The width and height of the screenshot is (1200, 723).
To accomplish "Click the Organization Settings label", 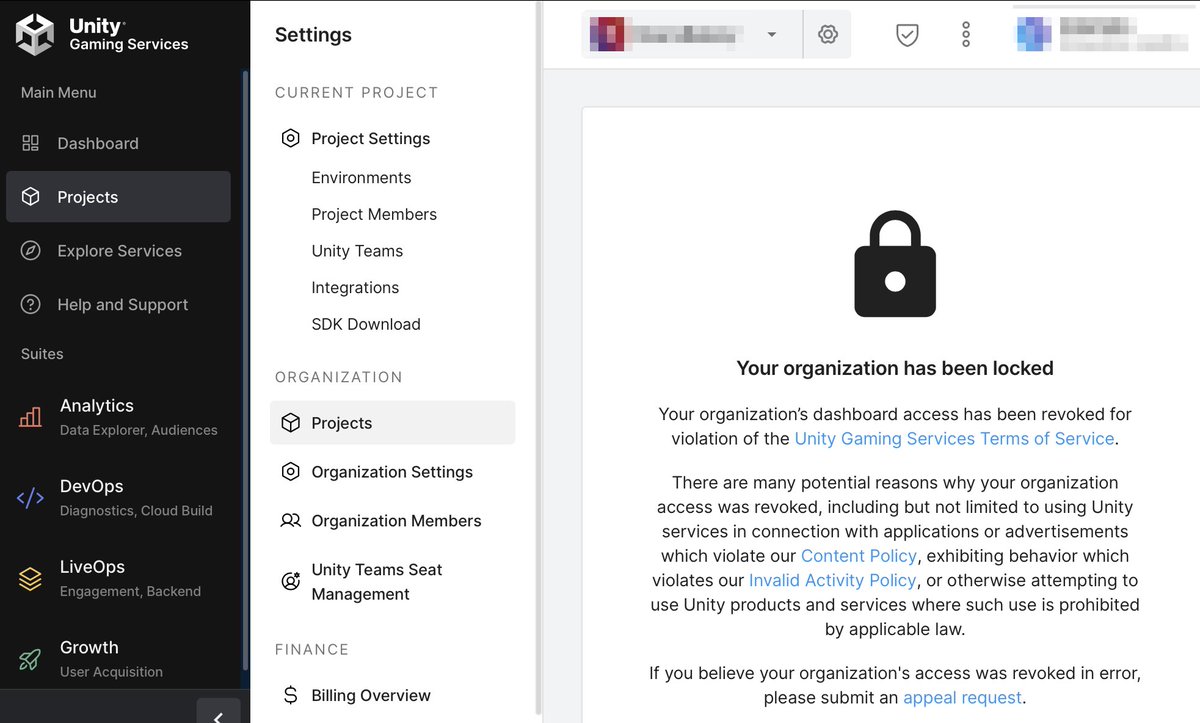I will [392, 472].
